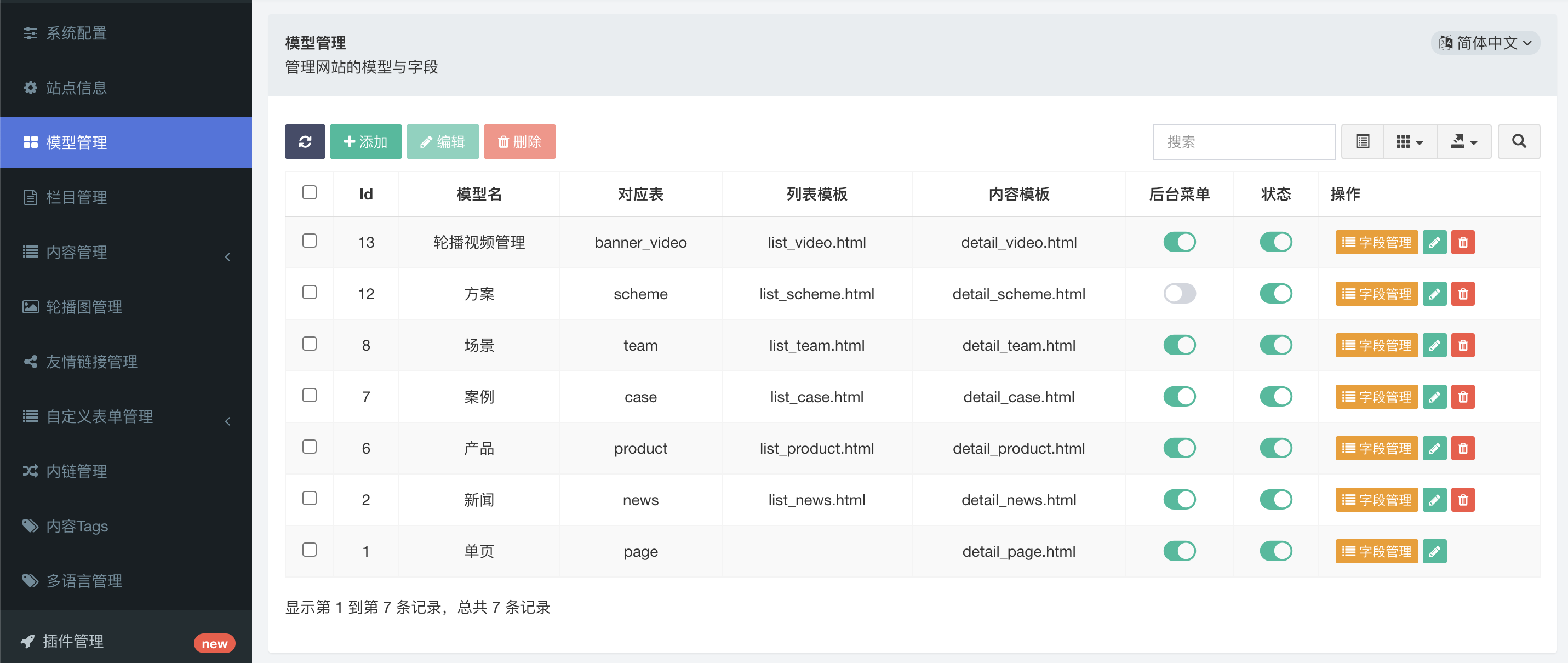Click the detail_news.html table cell
This screenshot has width=1568, height=663.
[1018, 500]
